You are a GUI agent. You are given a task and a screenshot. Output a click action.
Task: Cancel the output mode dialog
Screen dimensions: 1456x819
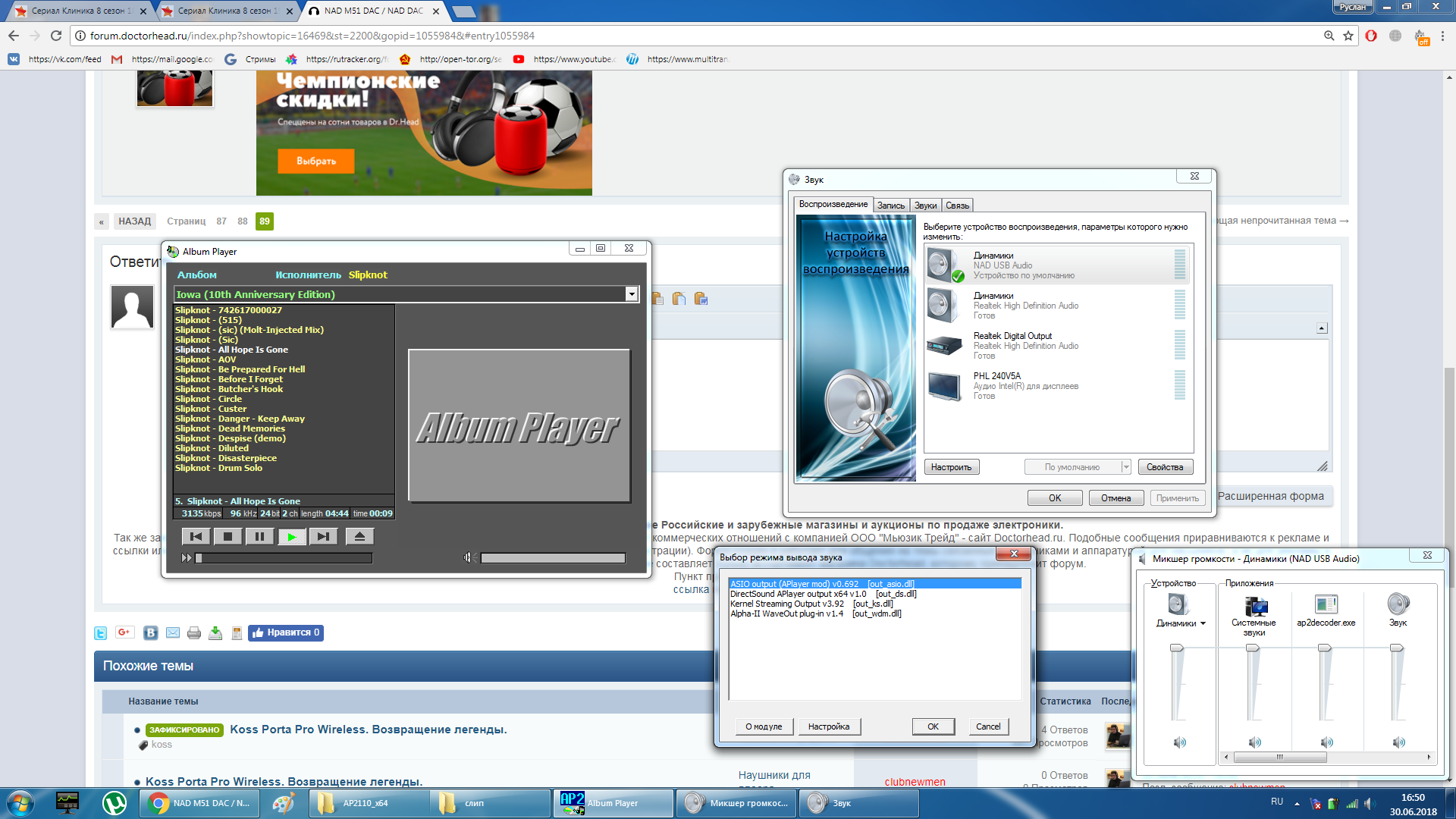coord(988,726)
